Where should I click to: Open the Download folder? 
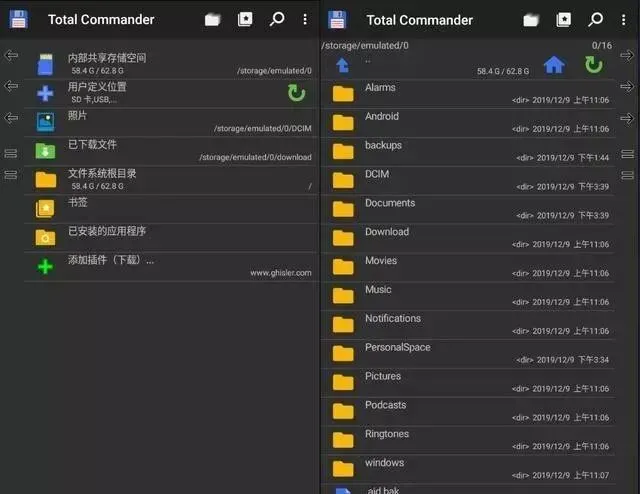(469, 238)
